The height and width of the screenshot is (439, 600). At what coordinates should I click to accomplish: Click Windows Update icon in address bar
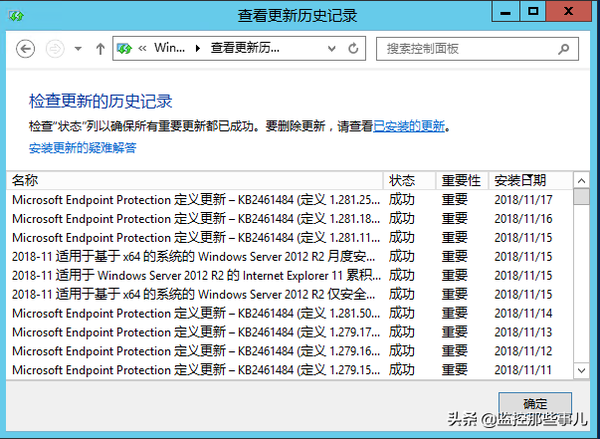(x=124, y=49)
